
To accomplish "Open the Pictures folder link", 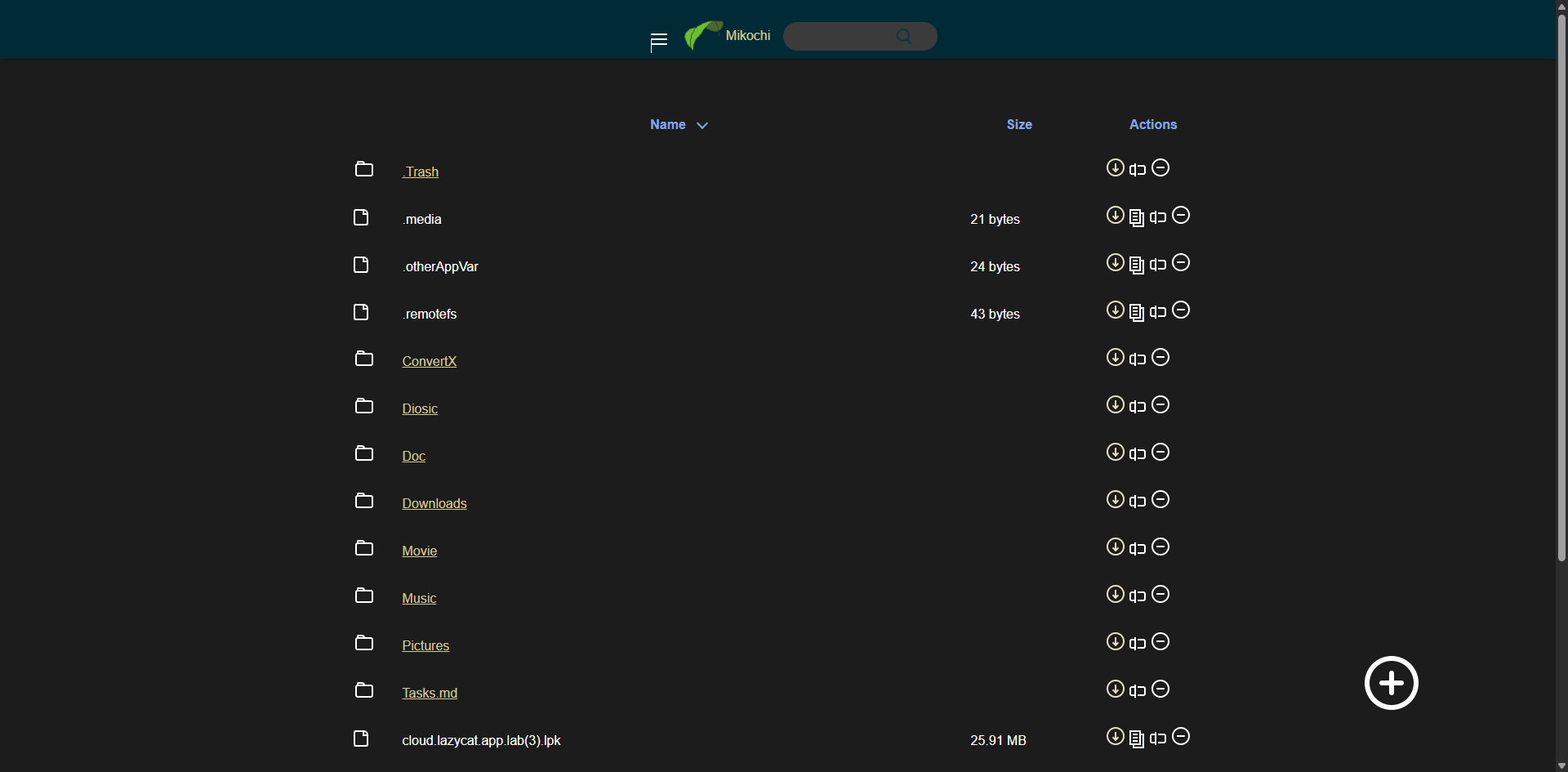I will point(425,646).
